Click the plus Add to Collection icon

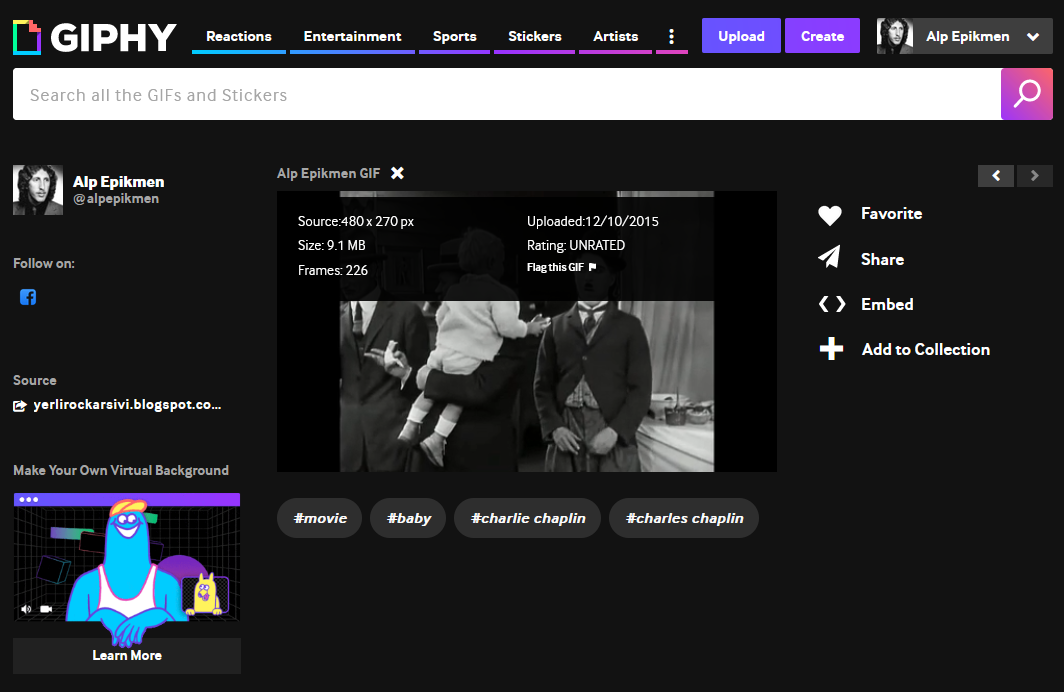831,349
